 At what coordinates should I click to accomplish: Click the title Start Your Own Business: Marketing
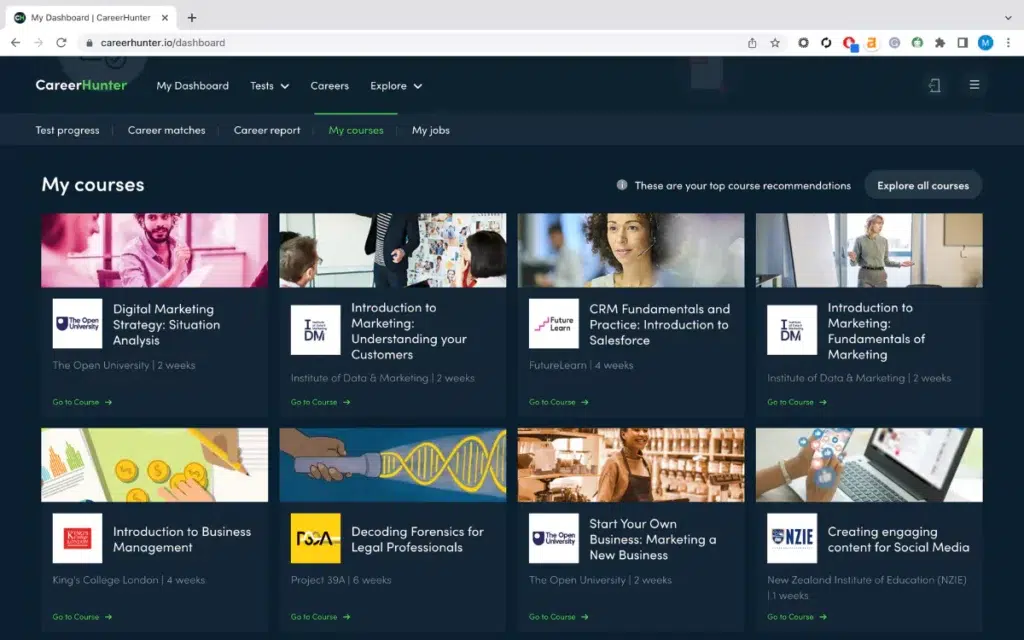(653, 539)
